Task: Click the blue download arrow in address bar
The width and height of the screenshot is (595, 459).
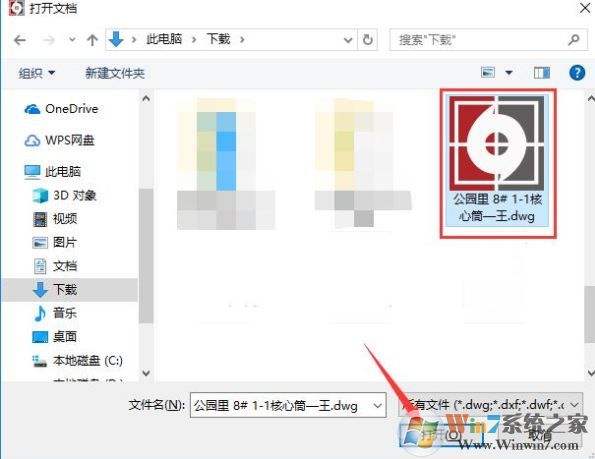Action: point(116,39)
